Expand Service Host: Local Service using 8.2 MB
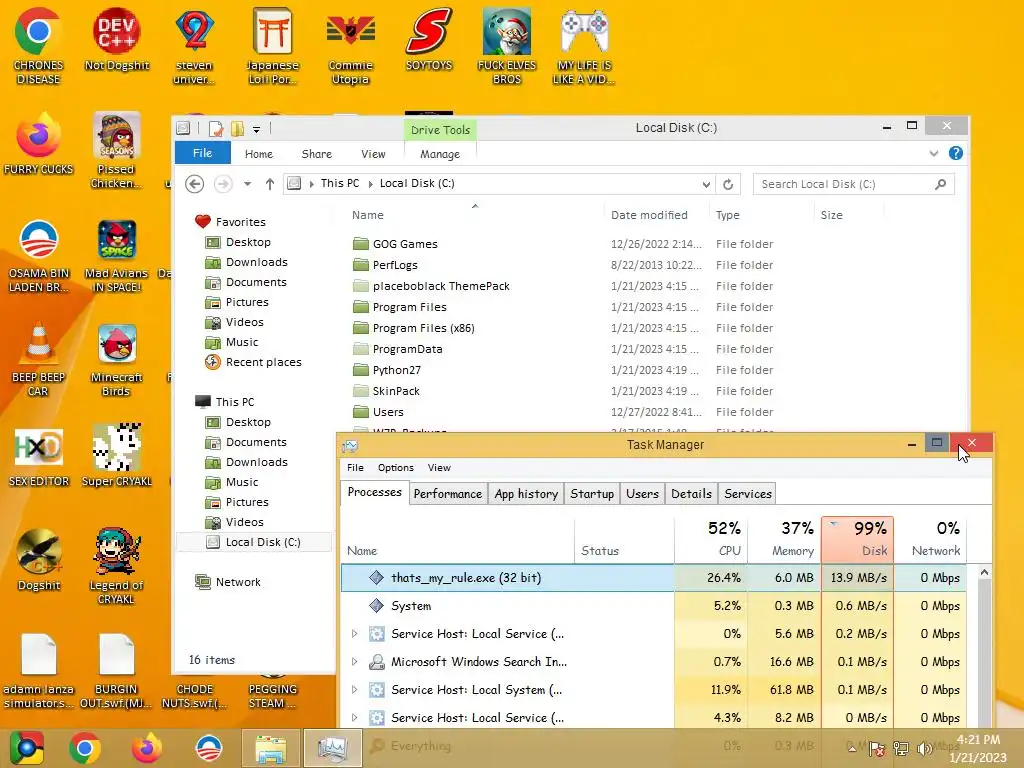The width and height of the screenshot is (1024, 768). click(354, 718)
